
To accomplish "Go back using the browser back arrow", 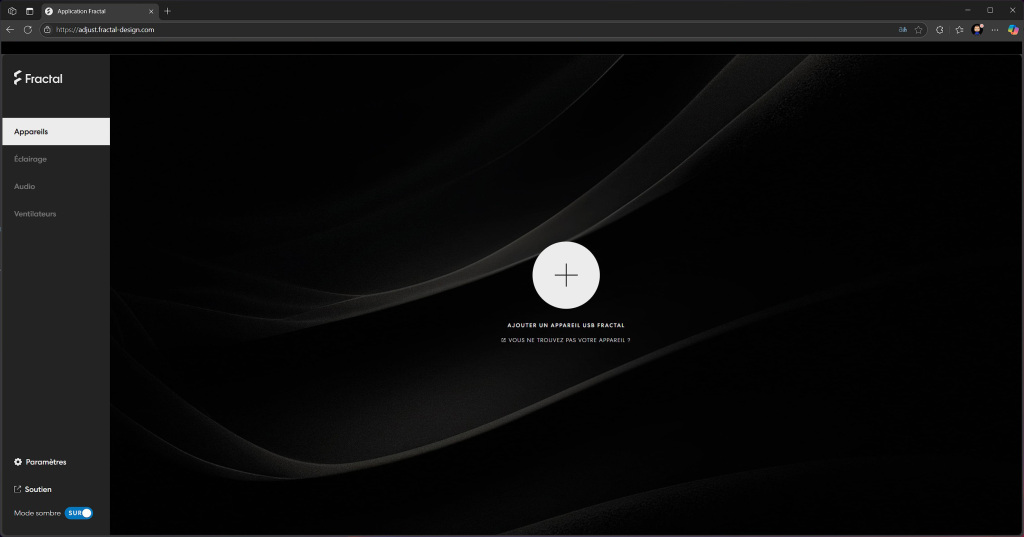I will (10, 30).
